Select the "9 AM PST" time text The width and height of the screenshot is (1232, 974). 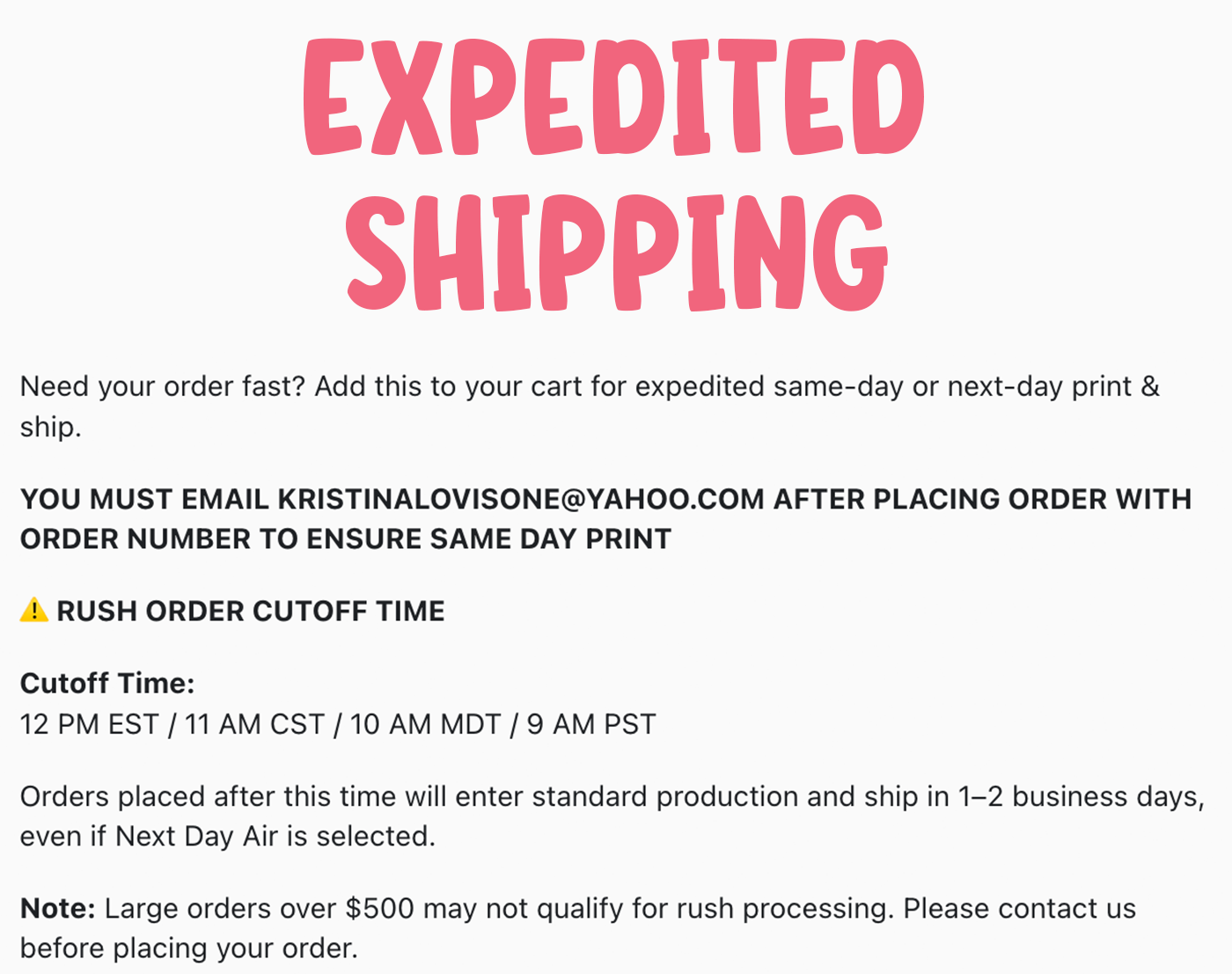coord(591,724)
